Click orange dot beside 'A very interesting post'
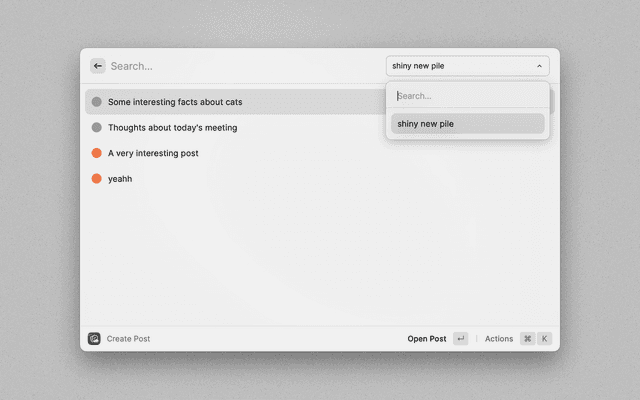Viewport: 640px width, 400px height. (x=96, y=153)
